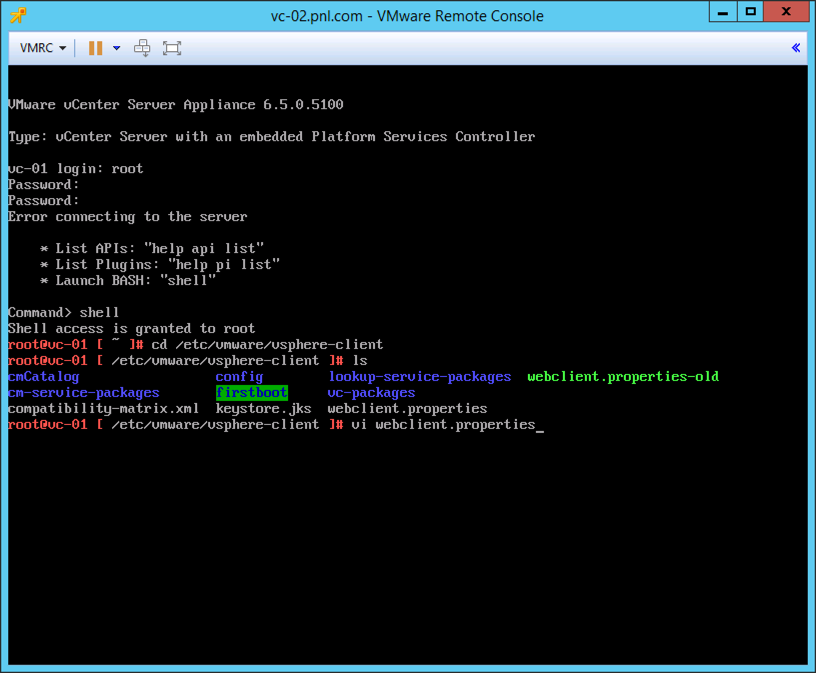
Task: Click the 'vi webclient.properties' command text
Action: pyautogui.click(x=443, y=425)
